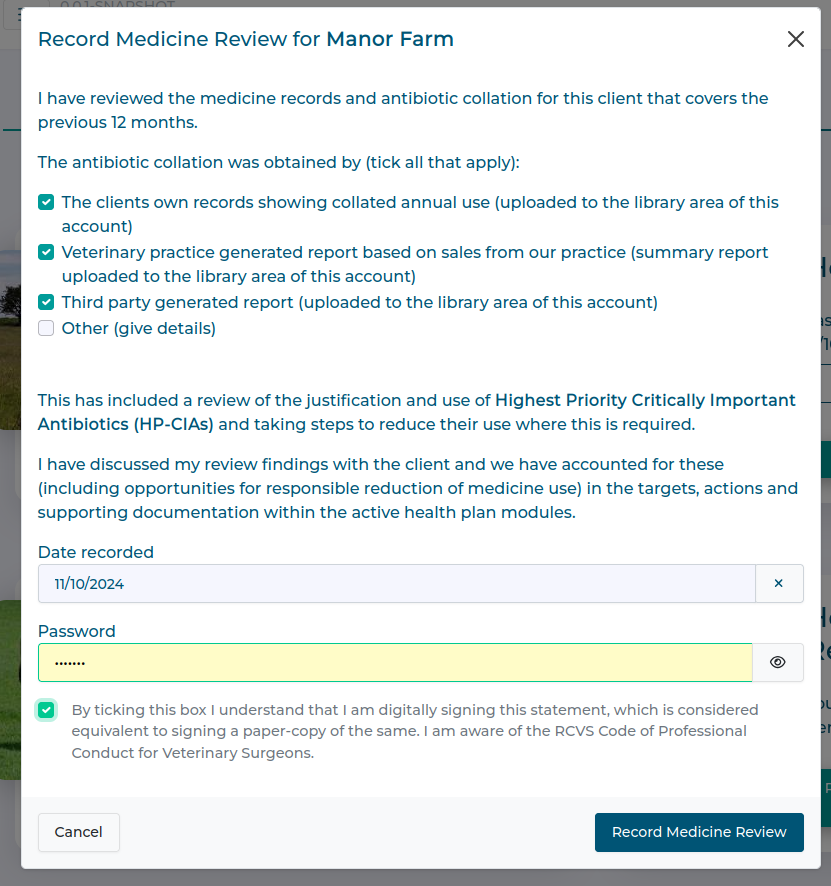Submit with the Record Medicine Review button
This screenshot has width=831, height=886.
[699, 832]
